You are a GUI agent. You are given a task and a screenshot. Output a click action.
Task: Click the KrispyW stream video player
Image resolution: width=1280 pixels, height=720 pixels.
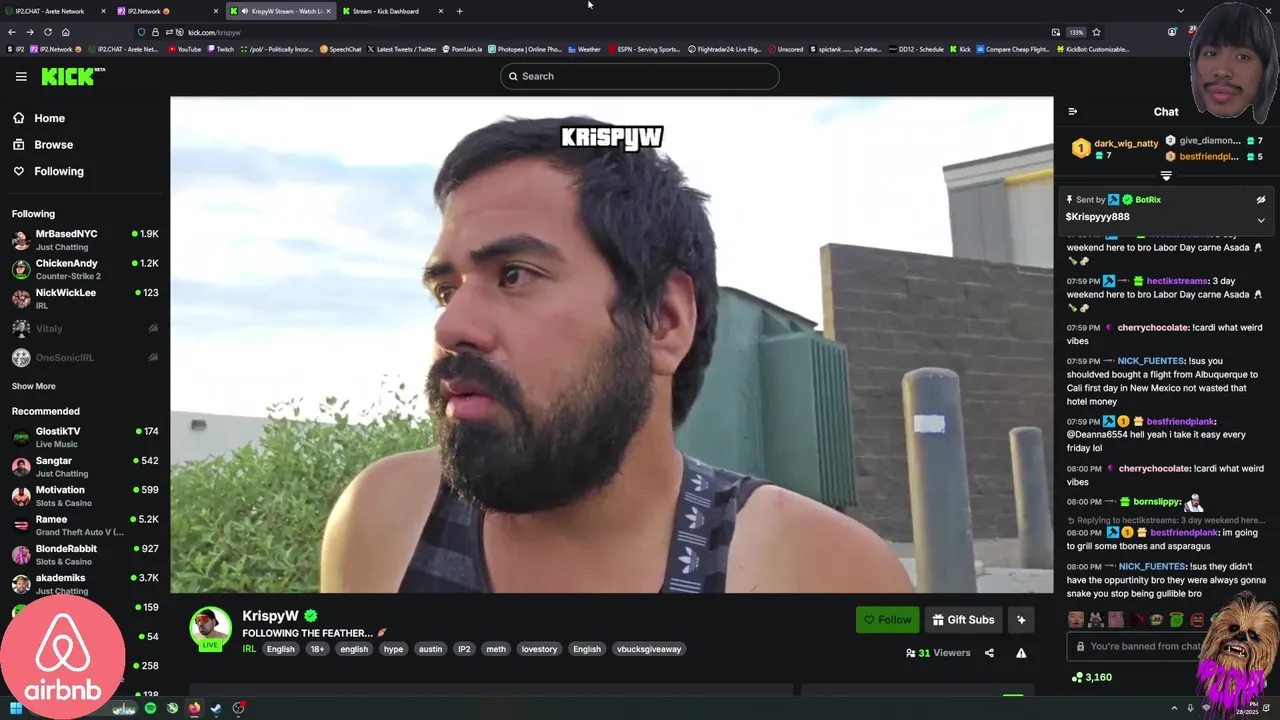611,345
